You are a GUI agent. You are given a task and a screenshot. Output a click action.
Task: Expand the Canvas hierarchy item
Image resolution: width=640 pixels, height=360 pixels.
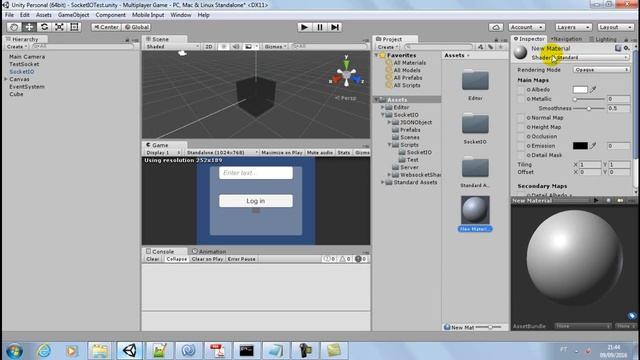click(6, 79)
